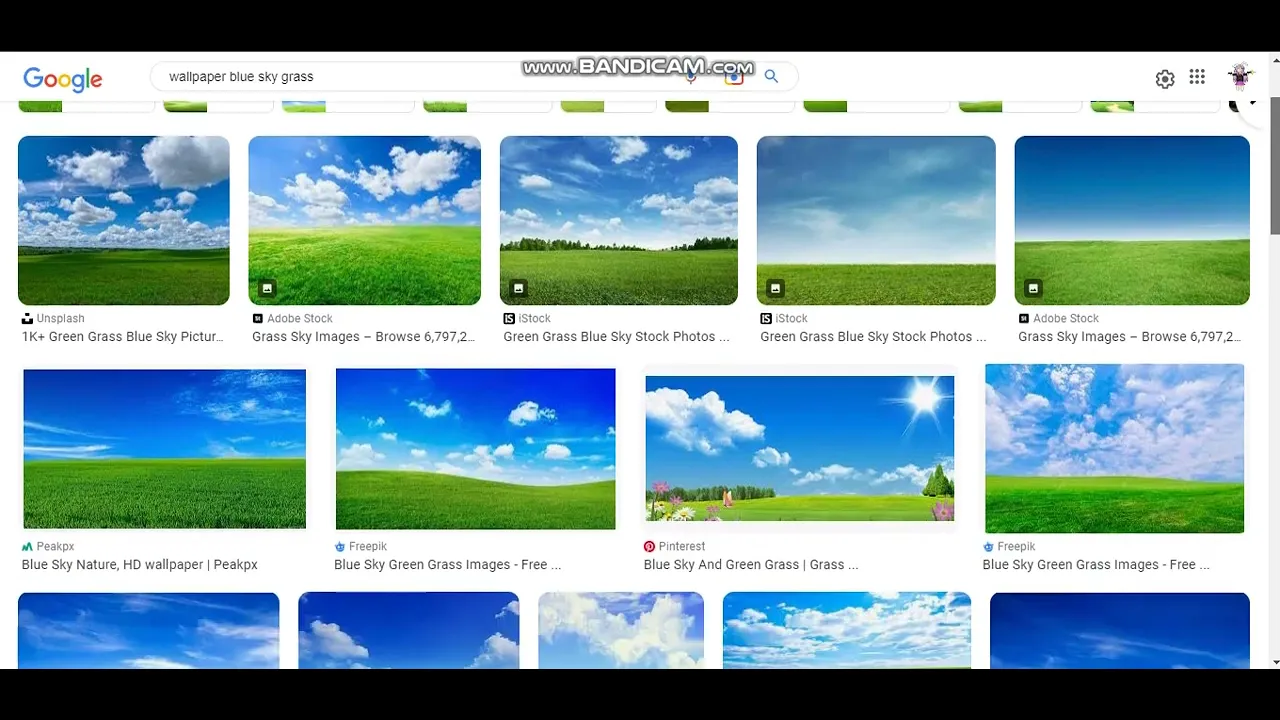Click iStock favicon under the hazy-sky field image

[x=766, y=319]
